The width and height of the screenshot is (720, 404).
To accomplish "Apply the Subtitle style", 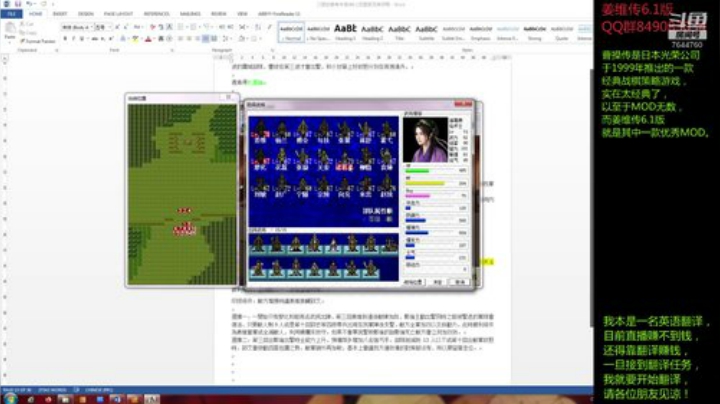I will [427, 32].
